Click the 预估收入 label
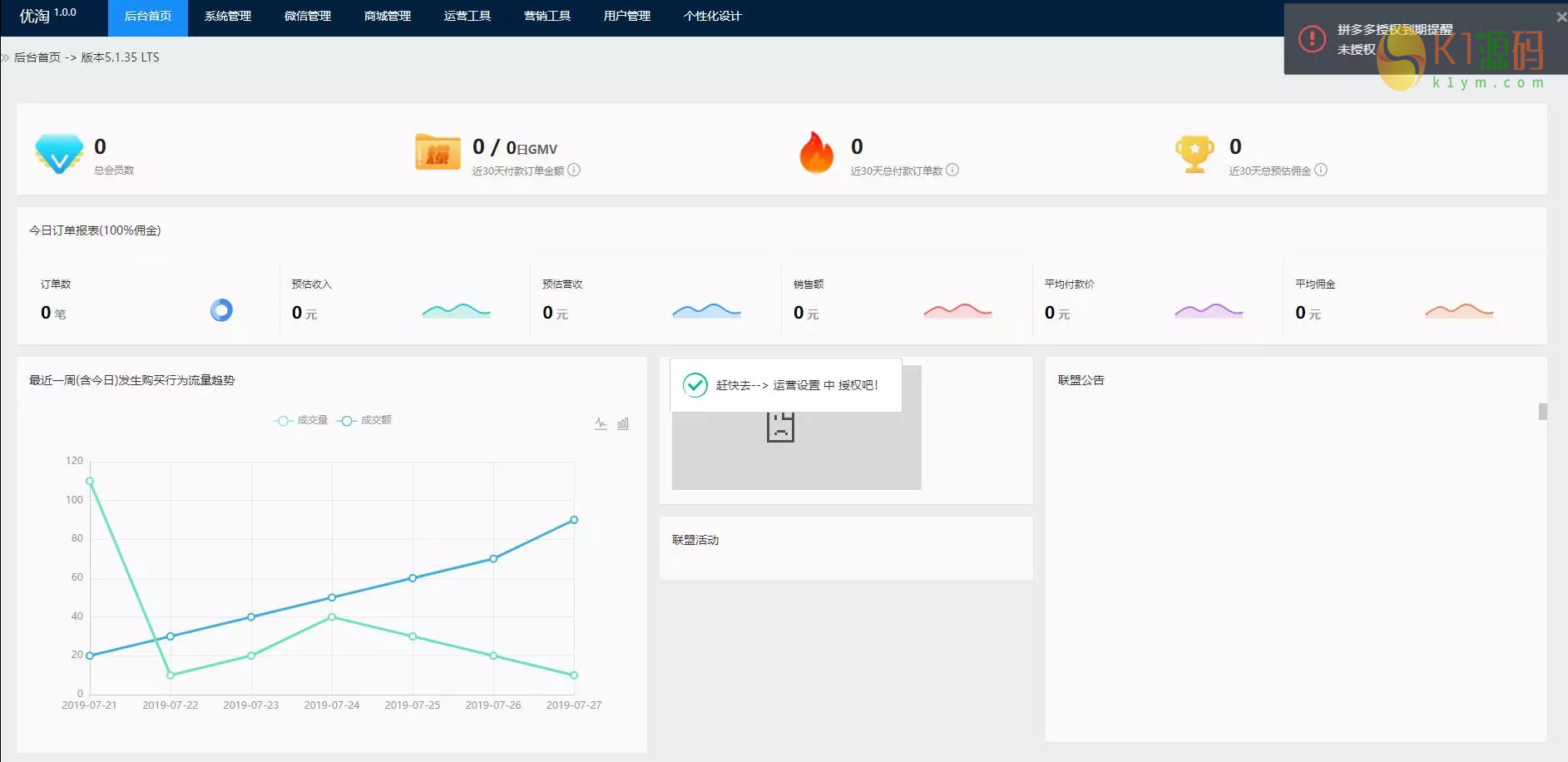Image resolution: width=1568 pixels, height=762 pixels. (x=312, y=284)
